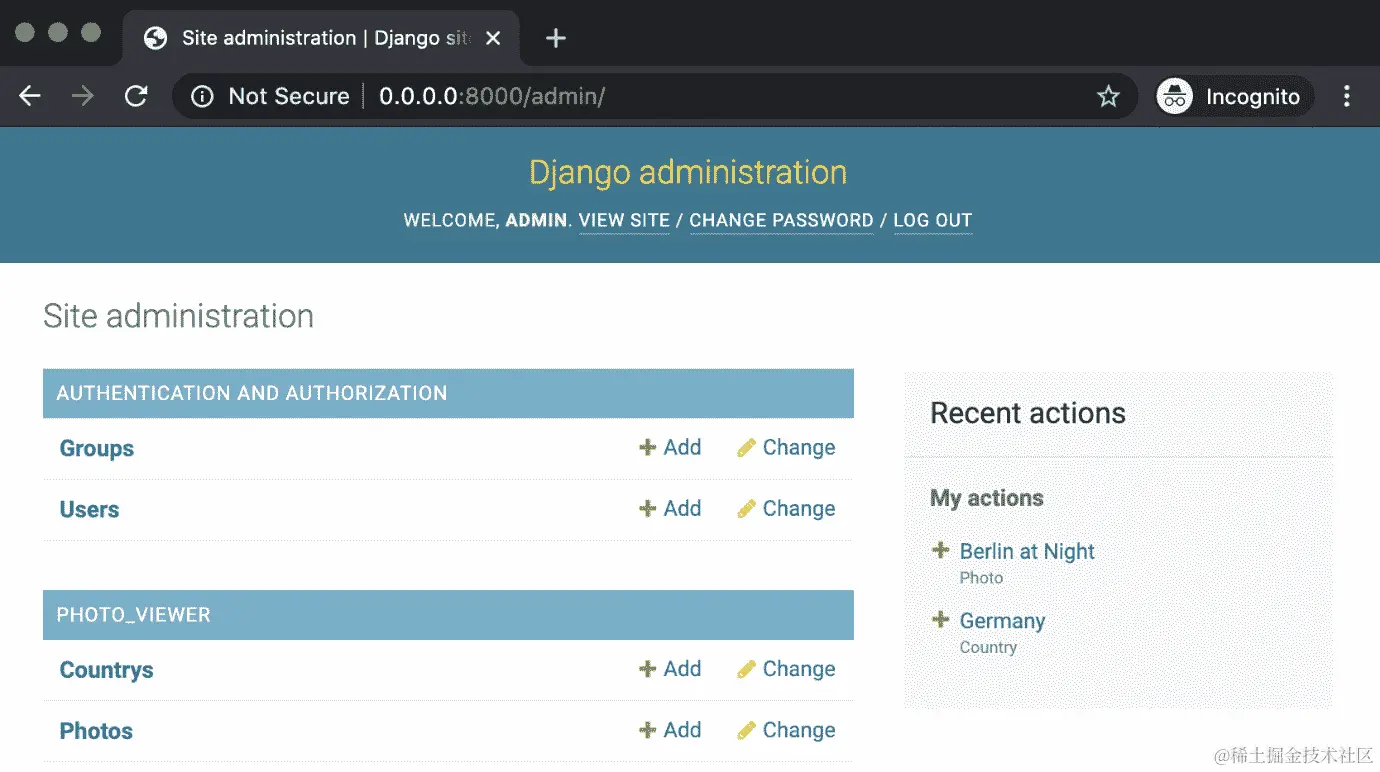Open the Authentication and Authorization section header
This screenshot has width=1380, height=772.
(x=252, y=393)
